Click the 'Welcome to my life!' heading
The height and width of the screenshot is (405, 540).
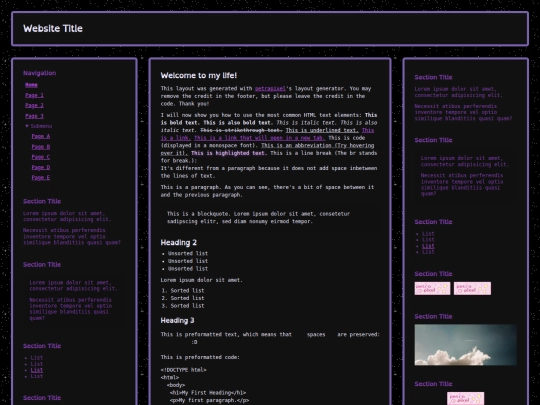pyautogui.click(x=199, y=75)
